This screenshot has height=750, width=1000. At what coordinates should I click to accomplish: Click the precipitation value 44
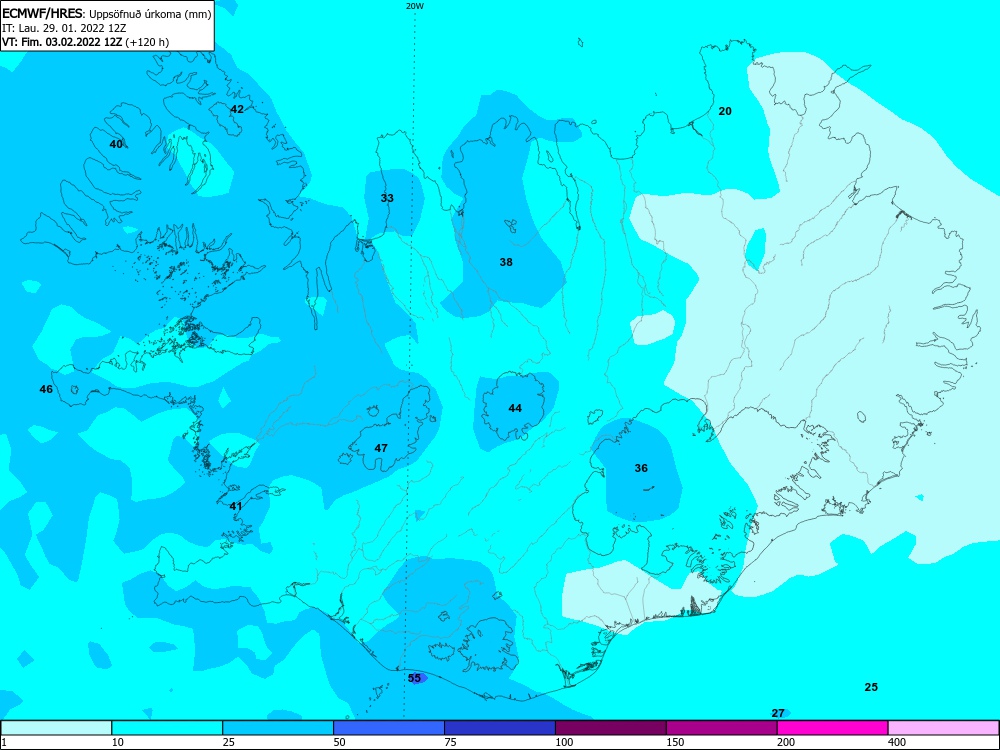[515, 408]
